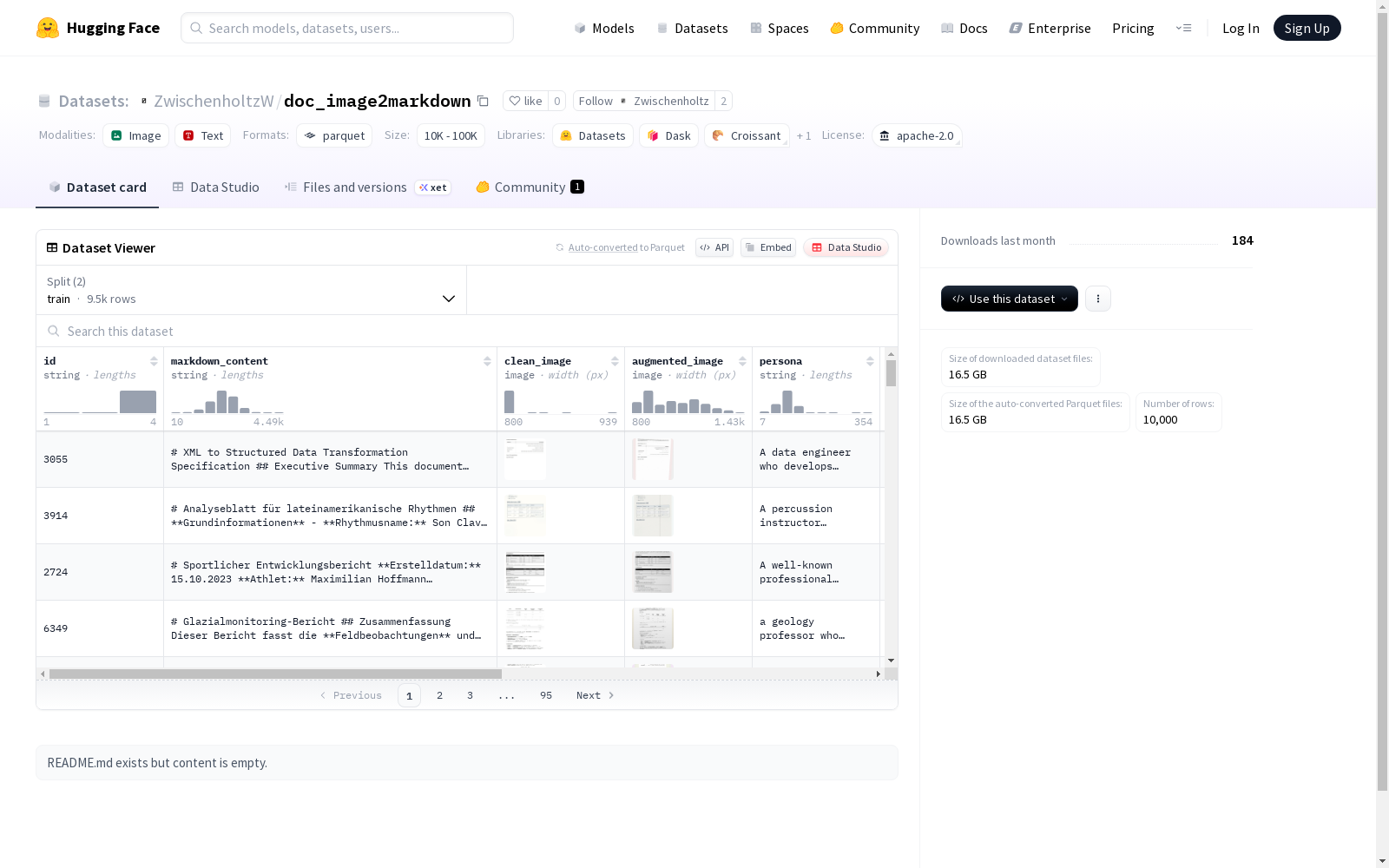This screenshot has height=868, width=1389.
Task: Follow Zwischenholtz
Action: pos(643,101)
